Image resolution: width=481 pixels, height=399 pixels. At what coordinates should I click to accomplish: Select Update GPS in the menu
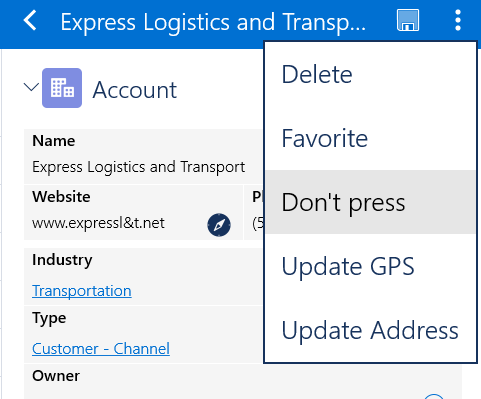click(x=370, y=266)
